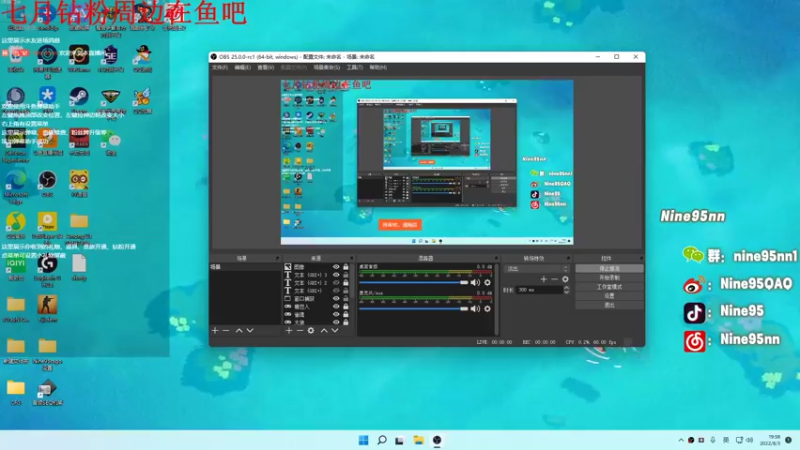Open PotPlayer desktop shortcut
The height and width of the screenshot is (450, 800).
point(47,226)
